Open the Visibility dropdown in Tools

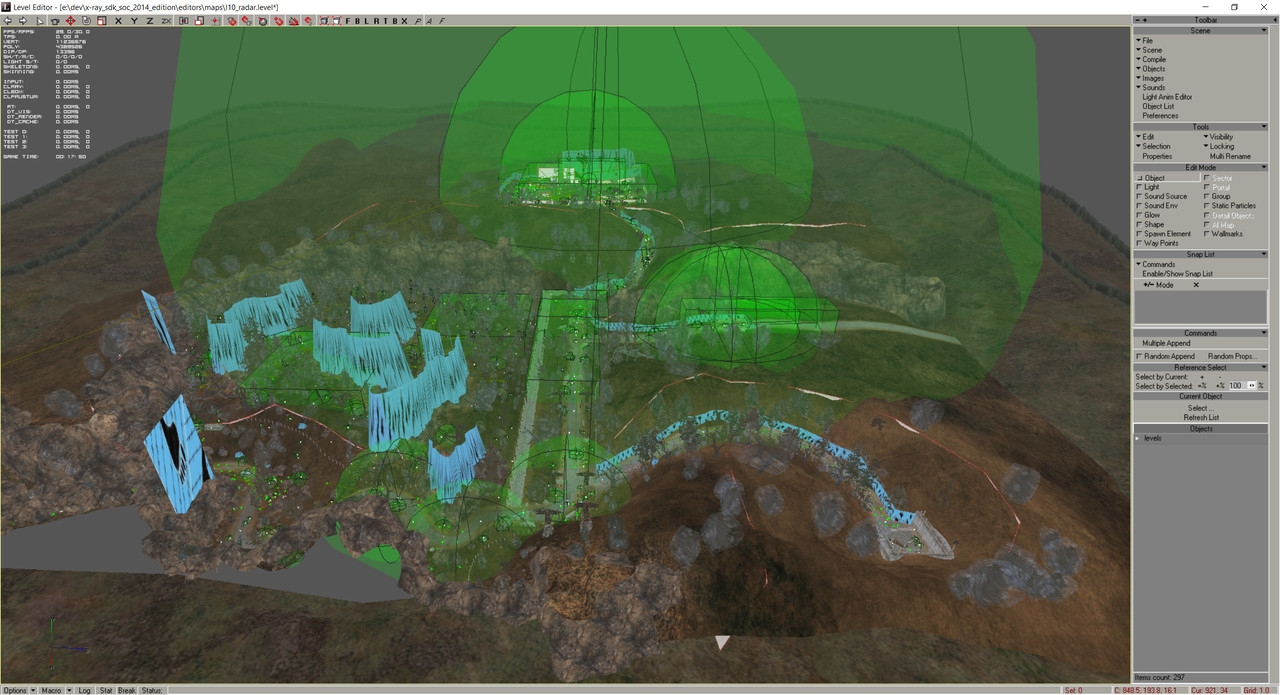pyautogui.click(x=1218, y=137)
